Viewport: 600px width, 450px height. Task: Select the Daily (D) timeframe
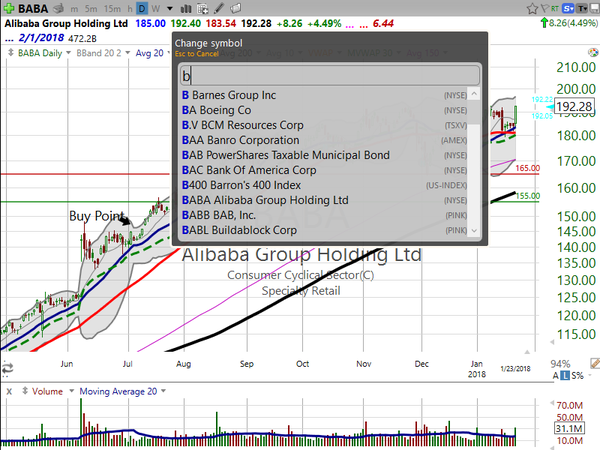[142, 8]
